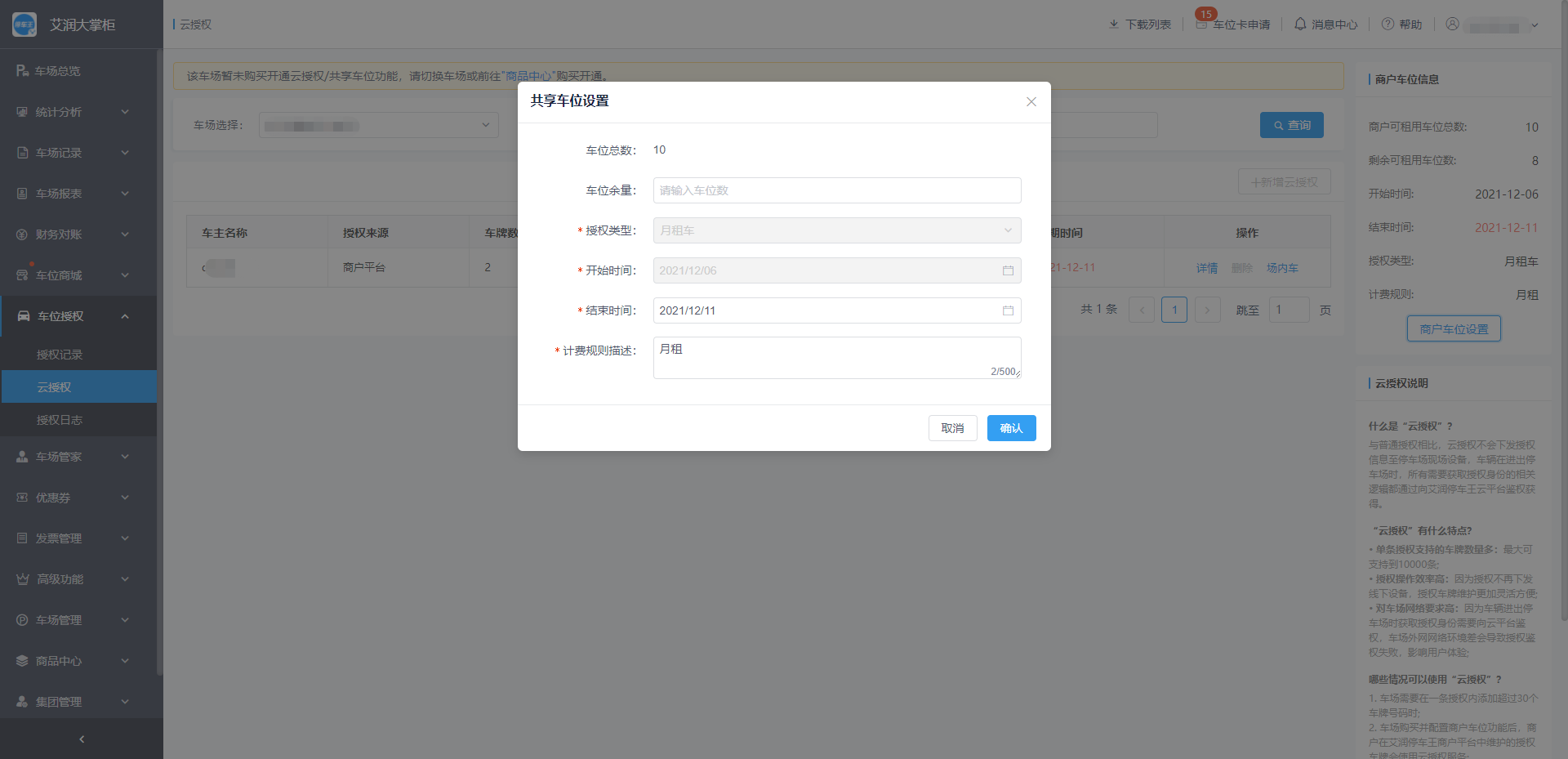Viewport: 1568px width, 759px height.
Task: Click the 帮助 question mark icon
Action: (x=1388, y=25)
